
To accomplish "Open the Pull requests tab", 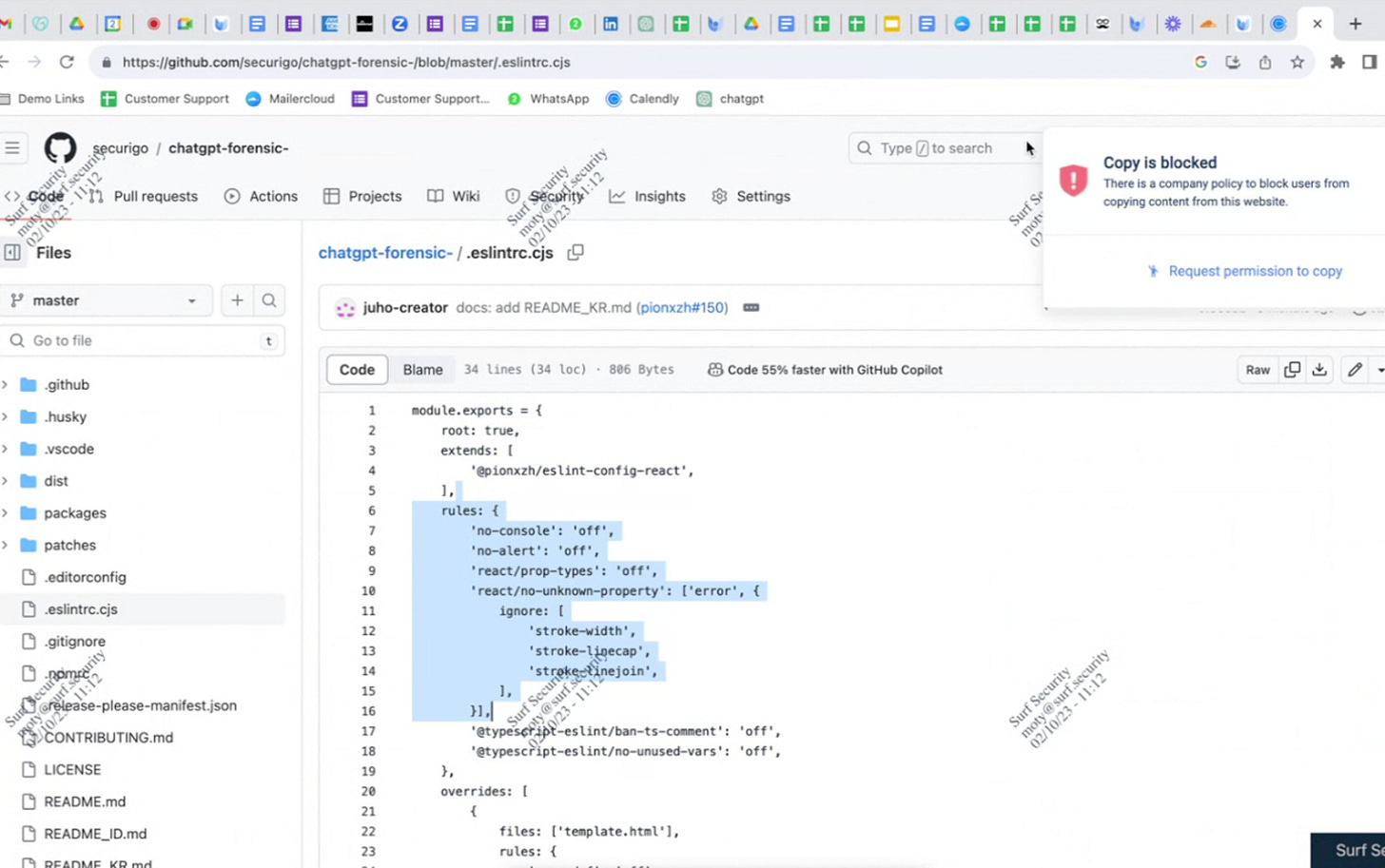I will [143, 197].
